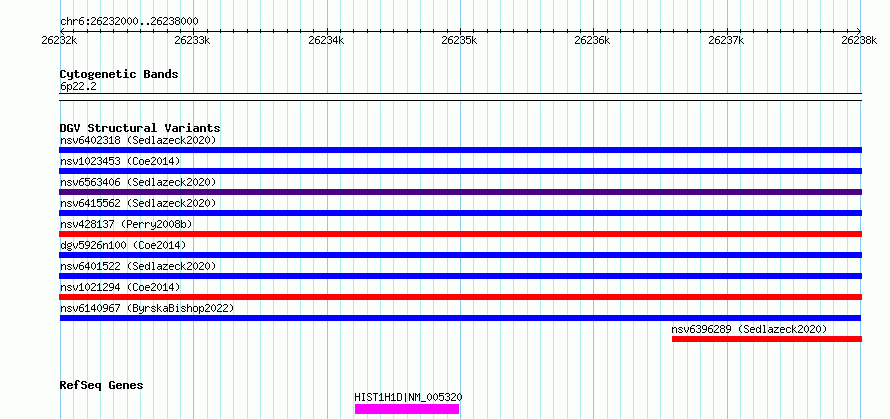Screen dimensions: 890x419
Task: Select the blue bar under nsv6140967
Action: [460, 318]
